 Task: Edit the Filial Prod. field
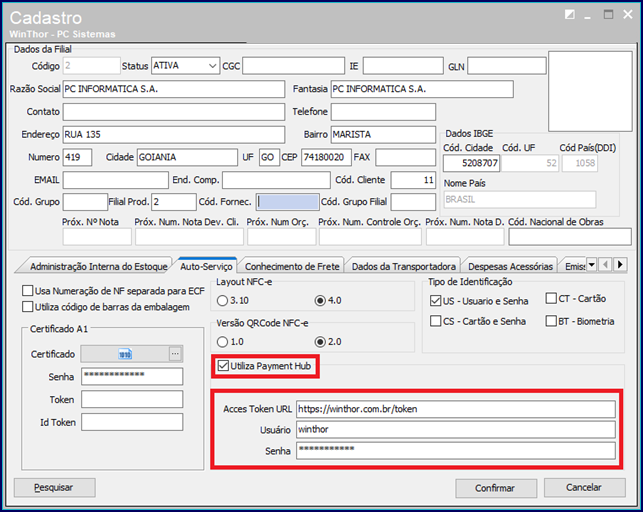click(174, 202)
